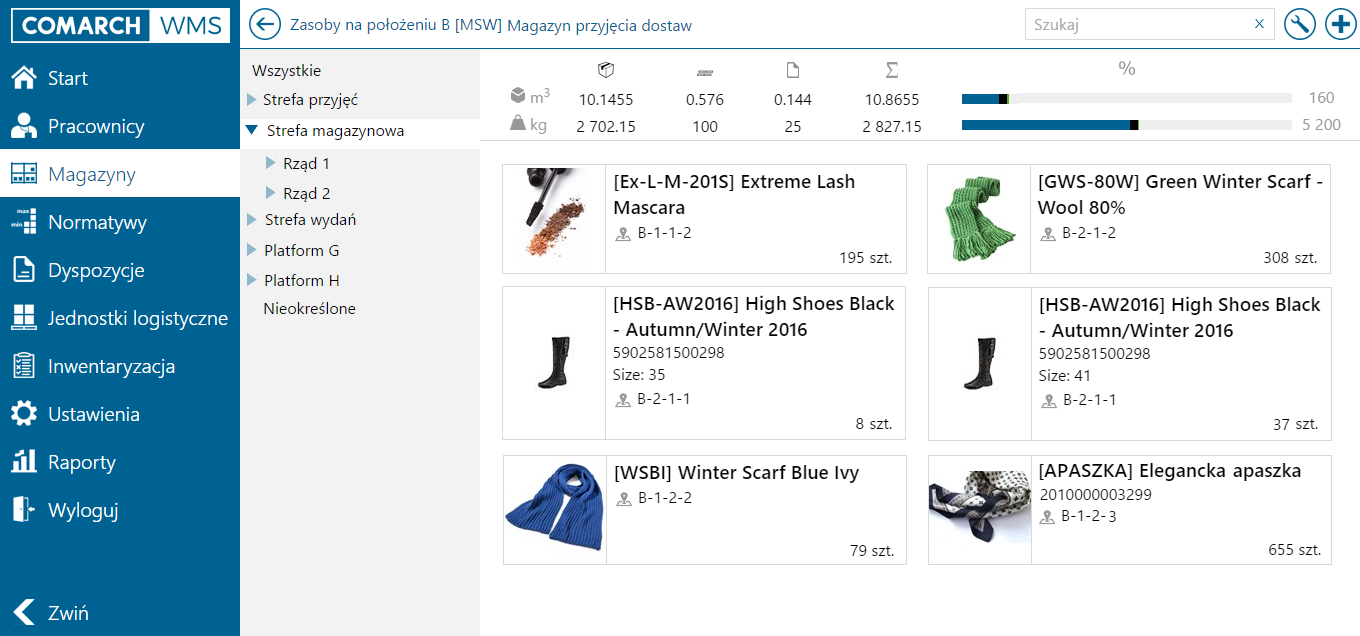Clear the search field with X
This screenshot has height=636, width=1360.
pos(1259,24)
